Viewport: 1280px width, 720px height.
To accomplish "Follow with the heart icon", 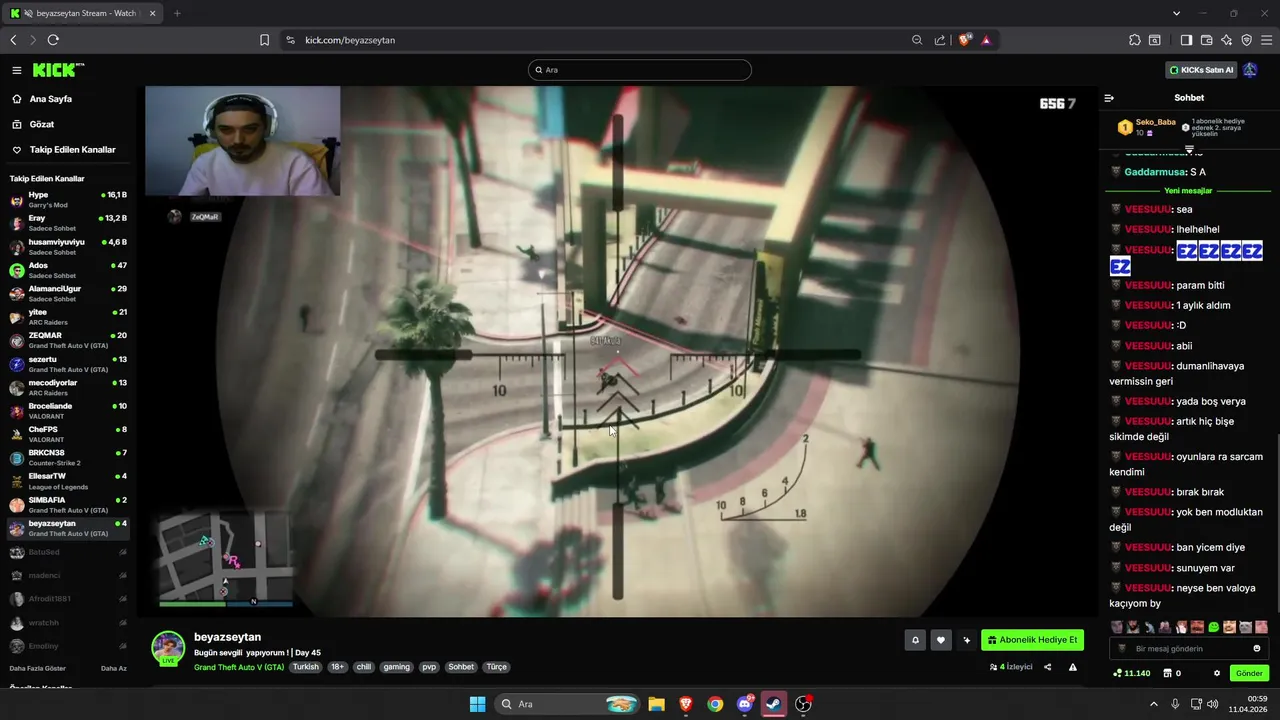I will 940,640.
